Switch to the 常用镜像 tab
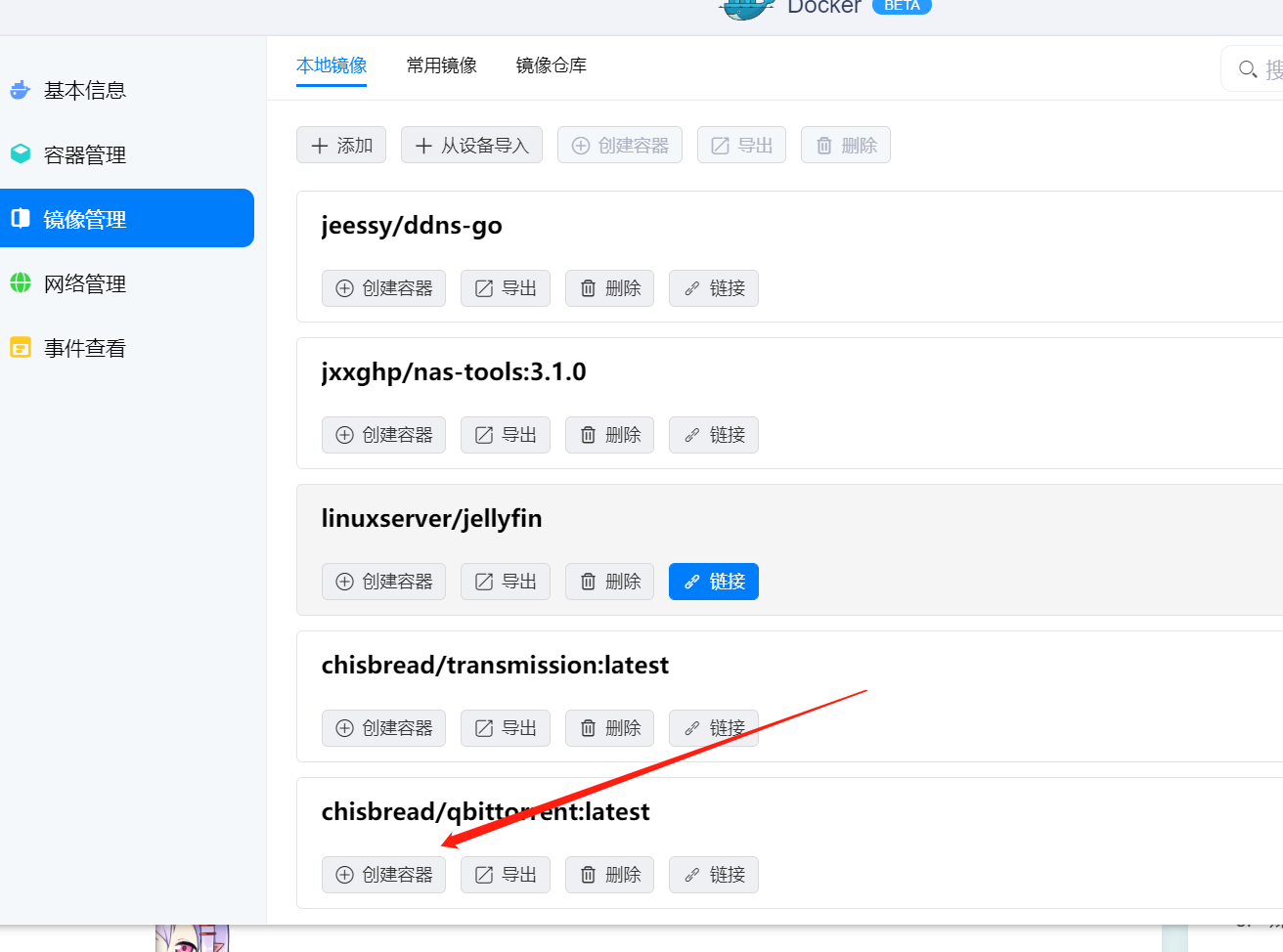 click(442, 65)
